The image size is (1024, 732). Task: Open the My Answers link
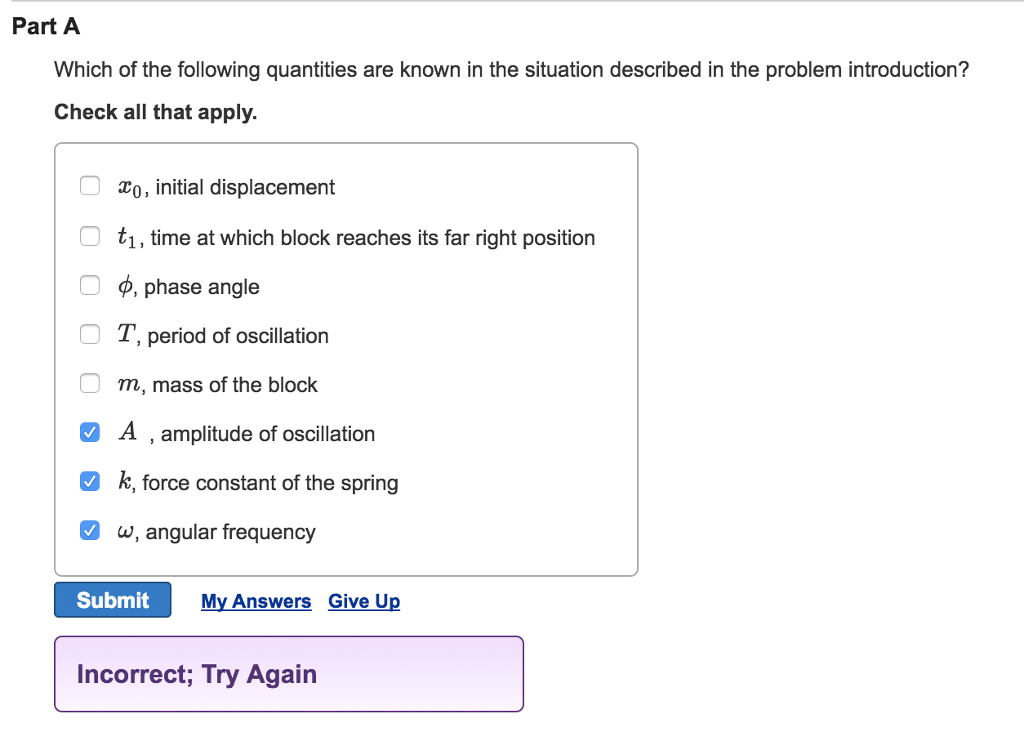pyautogui.click(x=256, y=601)
